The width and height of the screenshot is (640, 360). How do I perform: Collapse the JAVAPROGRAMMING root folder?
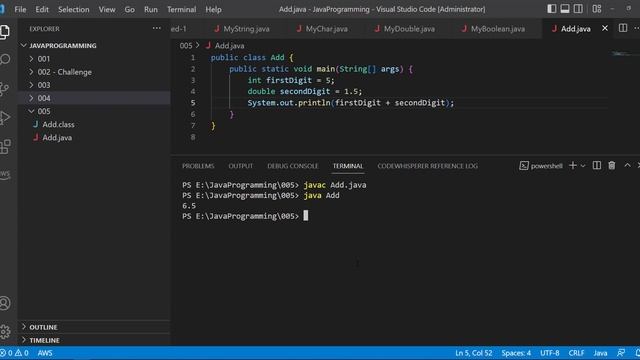coord(94,45)
